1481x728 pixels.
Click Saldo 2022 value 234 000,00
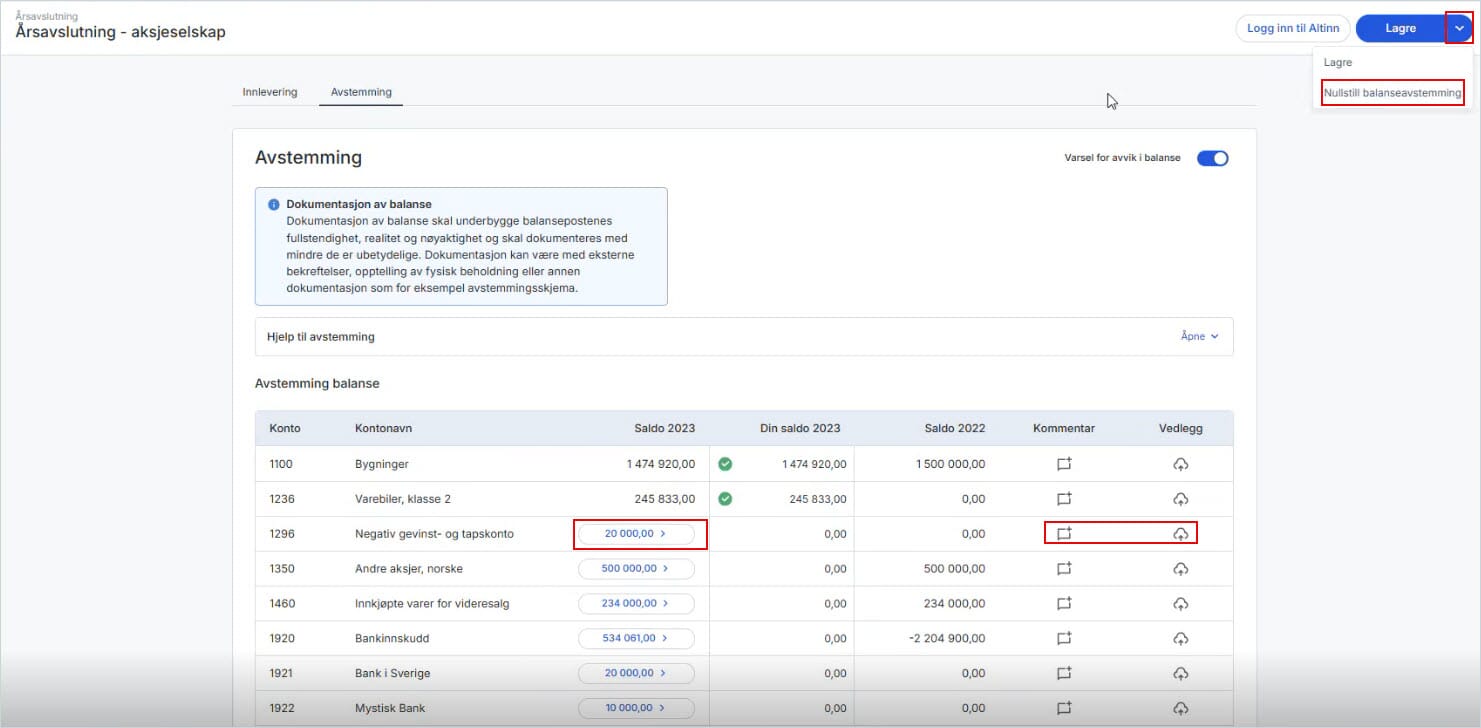[x=954, y=604]
